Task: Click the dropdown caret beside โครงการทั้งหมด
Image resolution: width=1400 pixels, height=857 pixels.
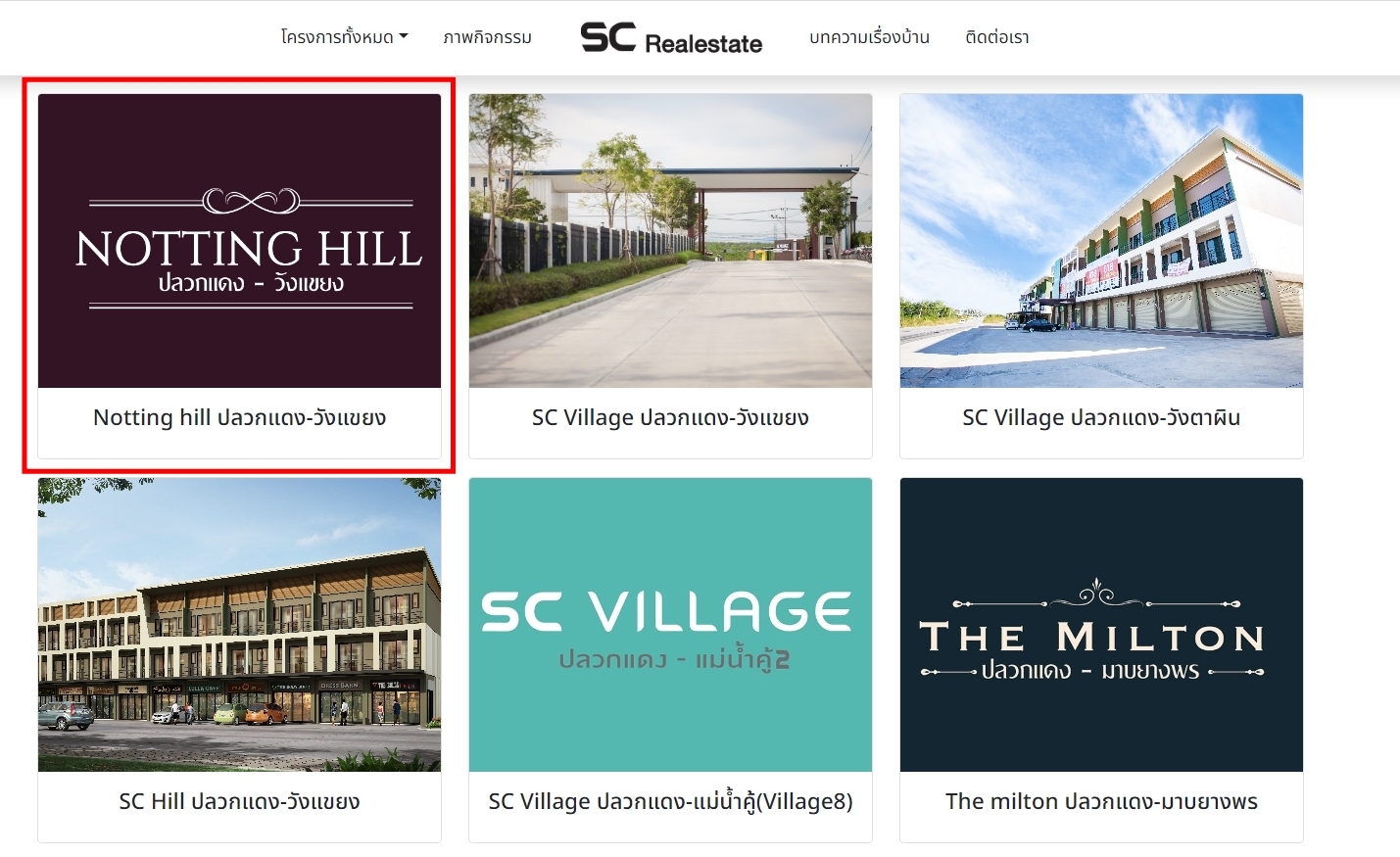Action: 403,37
